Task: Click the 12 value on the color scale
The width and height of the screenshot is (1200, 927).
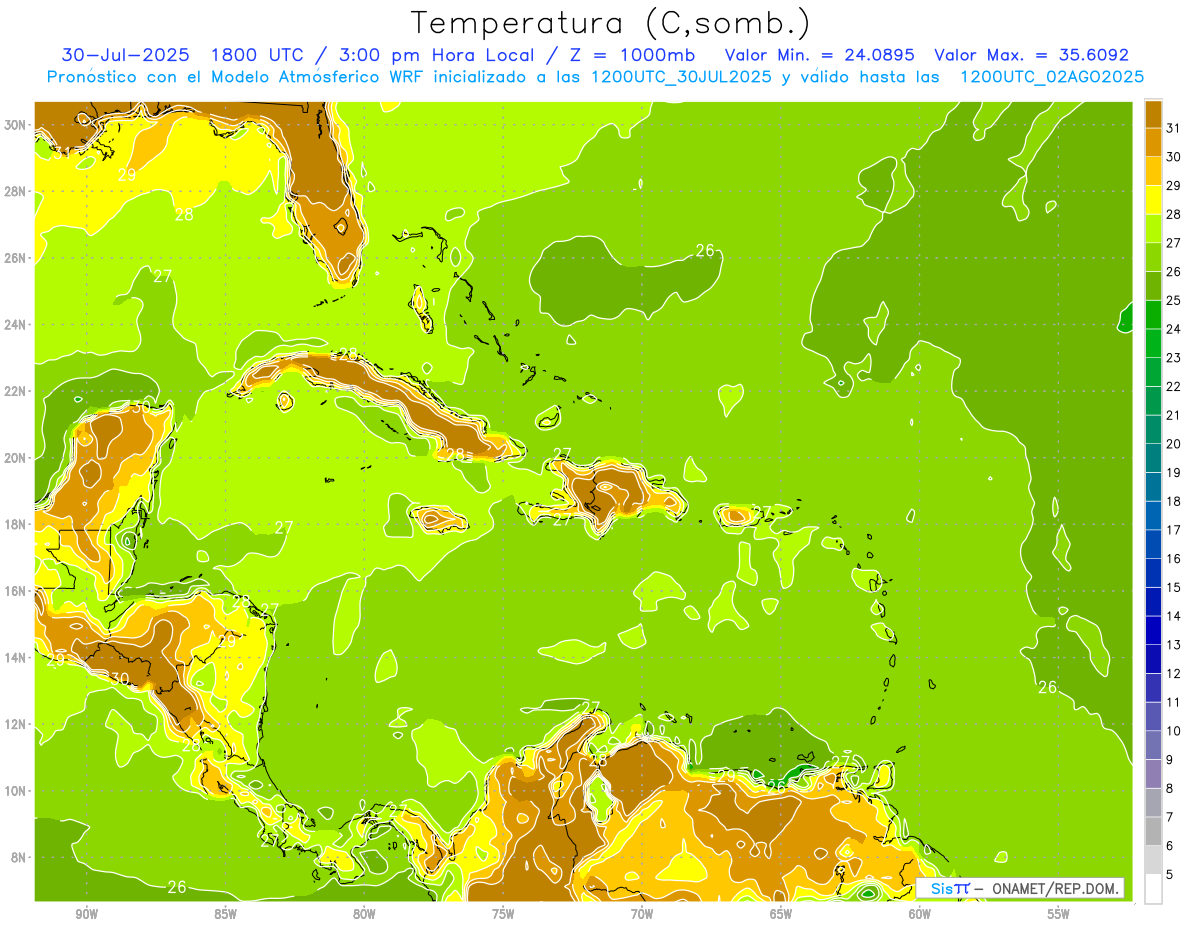Action: coord(1174,673)
